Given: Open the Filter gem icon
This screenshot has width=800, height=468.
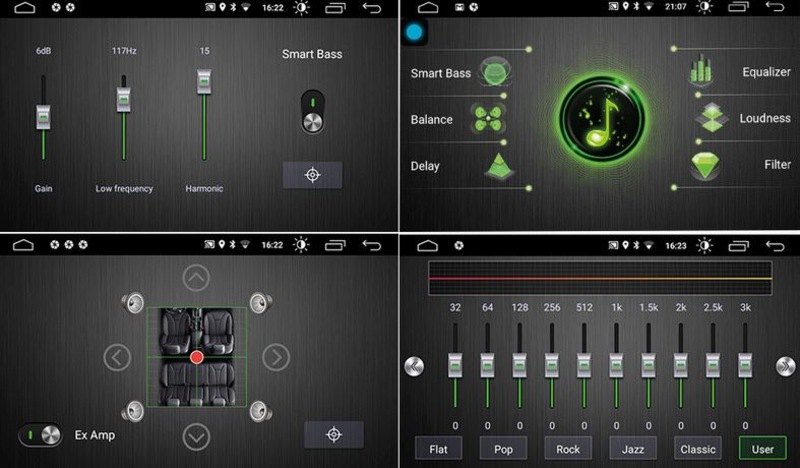Looking at the screenshot, I should [x=708, y=165].
